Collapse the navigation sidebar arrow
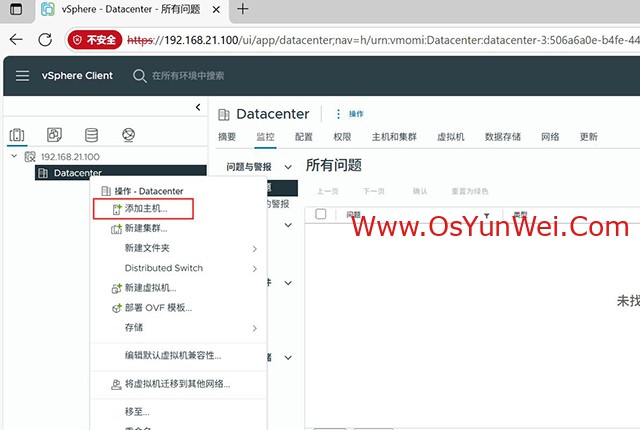Screen dimensions: 640x430 [198, 107]
